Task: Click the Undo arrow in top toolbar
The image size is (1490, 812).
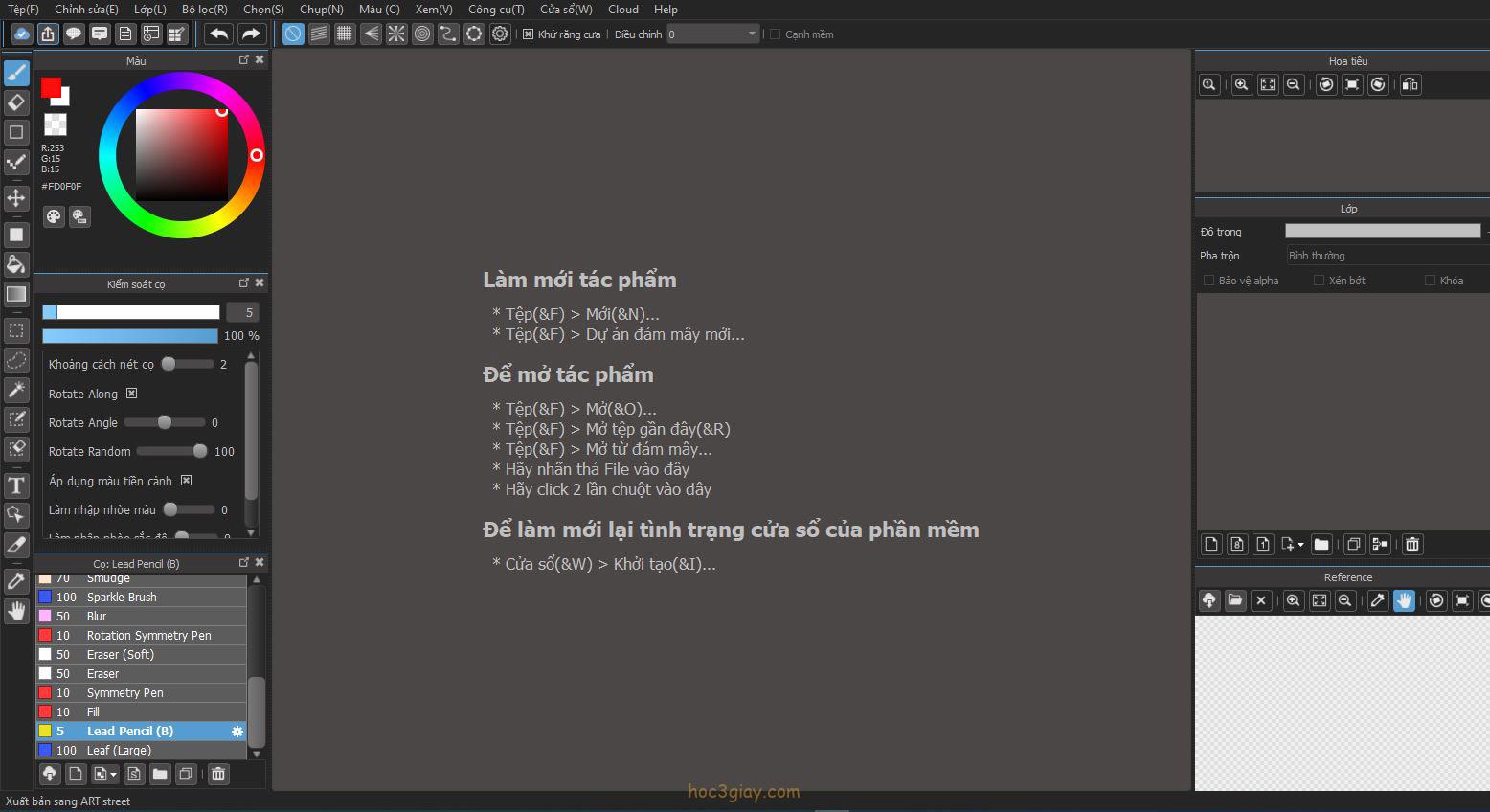Action: [x=219, y=34]
